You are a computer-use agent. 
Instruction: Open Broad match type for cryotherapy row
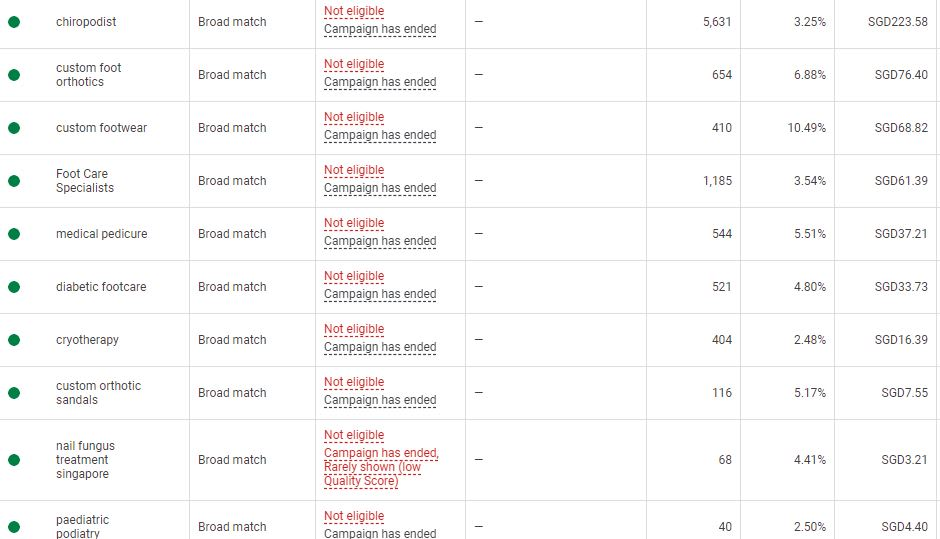(232, 340)
